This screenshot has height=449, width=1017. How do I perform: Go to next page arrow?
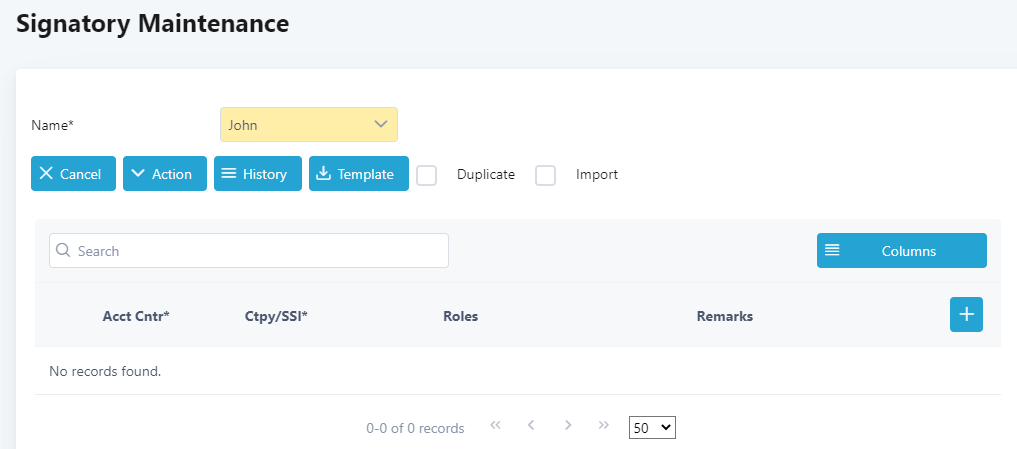click(x=568, y=425)
